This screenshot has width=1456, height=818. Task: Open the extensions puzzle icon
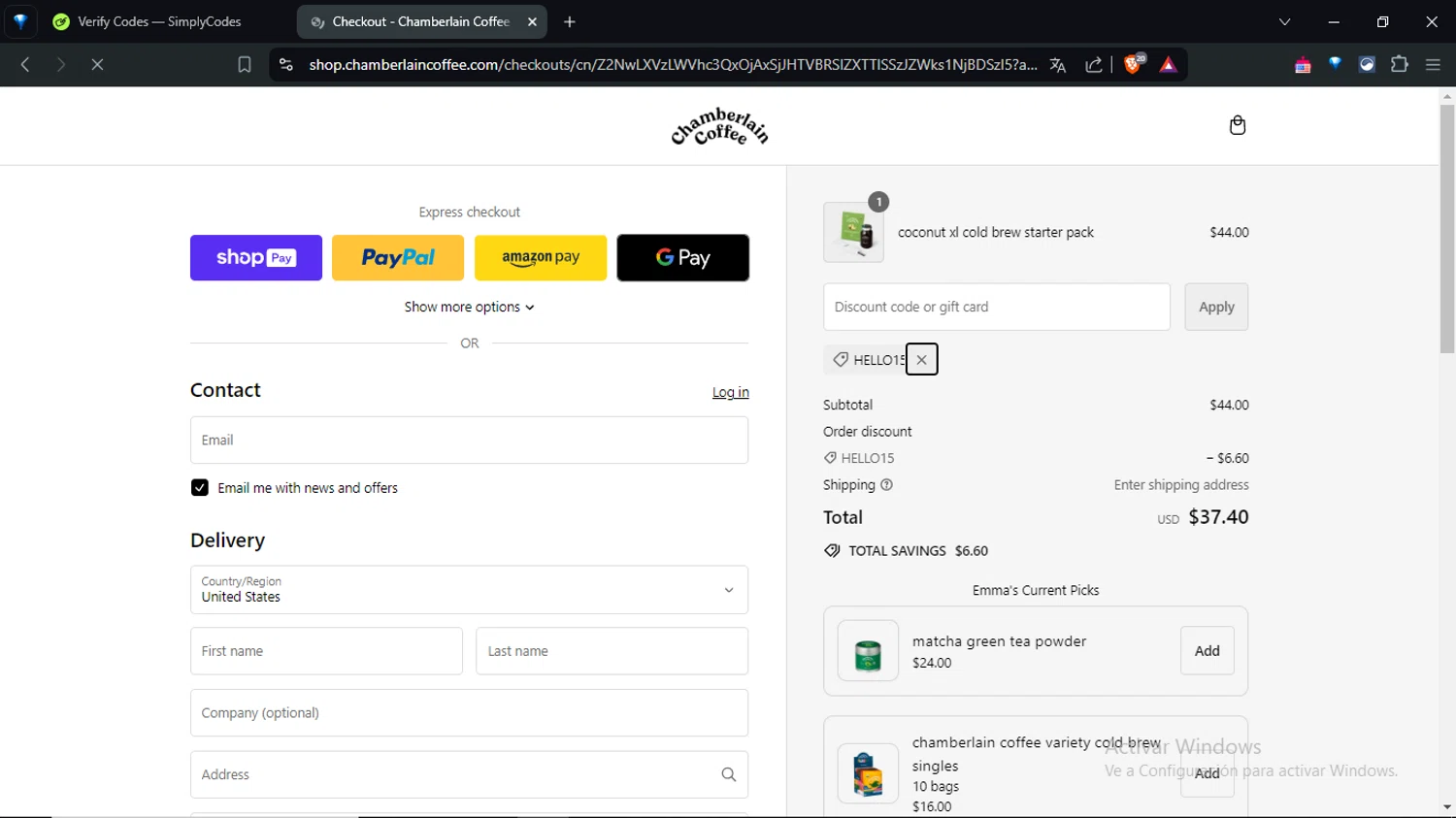point(1399,65)
